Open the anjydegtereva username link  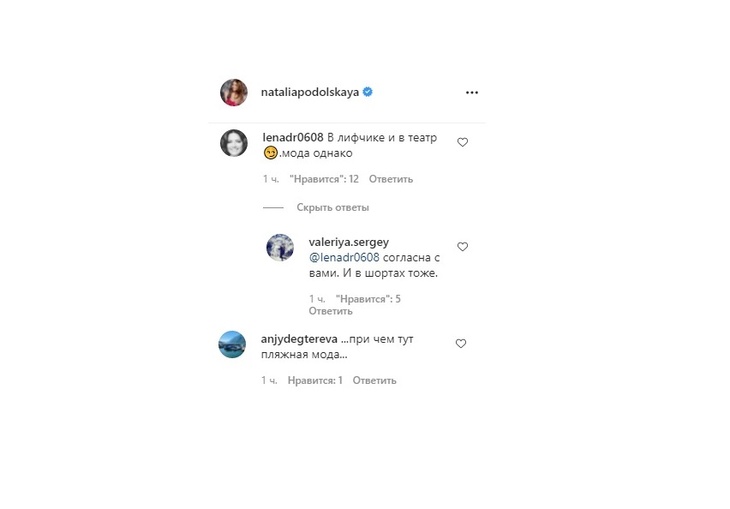(299, 339)
